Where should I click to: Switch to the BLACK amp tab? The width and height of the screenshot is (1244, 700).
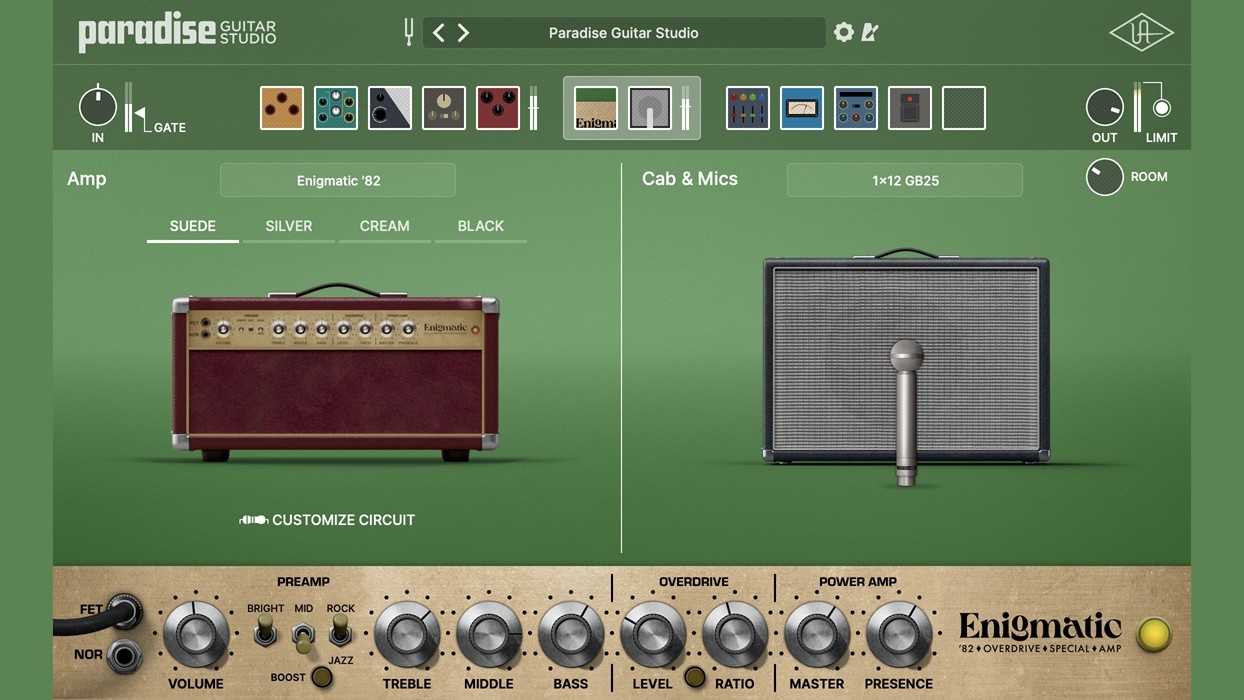(481, 226)
